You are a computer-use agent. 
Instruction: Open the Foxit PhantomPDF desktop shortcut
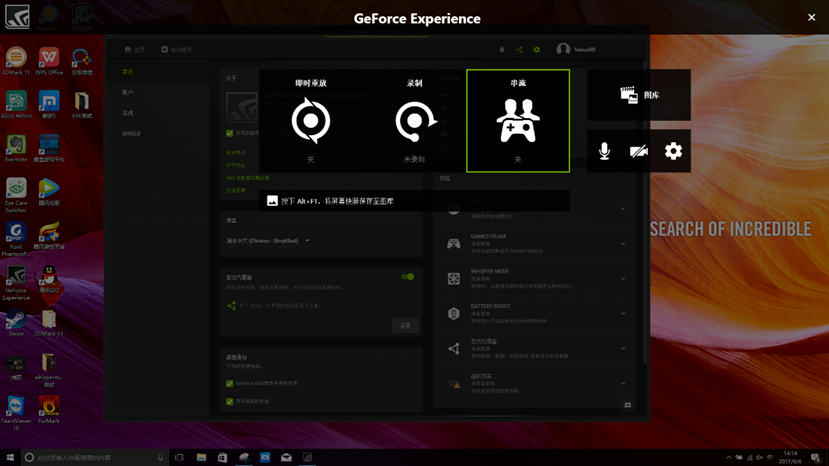16,239
